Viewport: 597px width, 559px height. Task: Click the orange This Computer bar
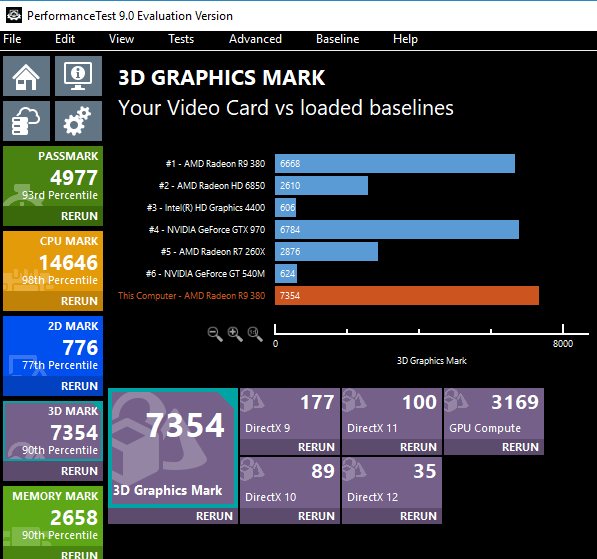(x=407, y=295)
